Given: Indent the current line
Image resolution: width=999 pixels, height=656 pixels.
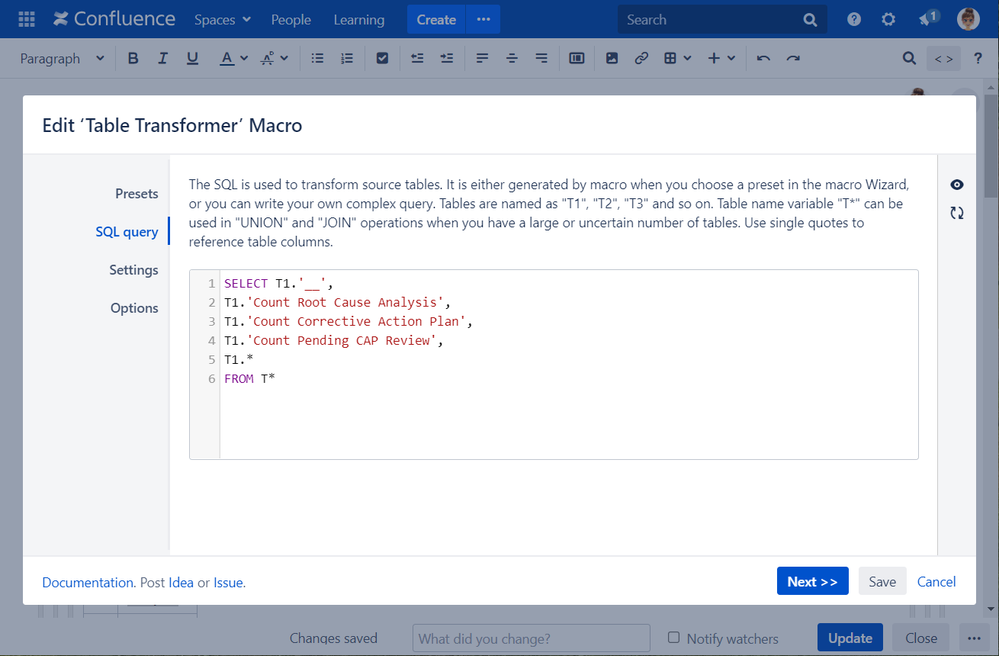Looking at the screenshot, I should (x=447, y=59).
